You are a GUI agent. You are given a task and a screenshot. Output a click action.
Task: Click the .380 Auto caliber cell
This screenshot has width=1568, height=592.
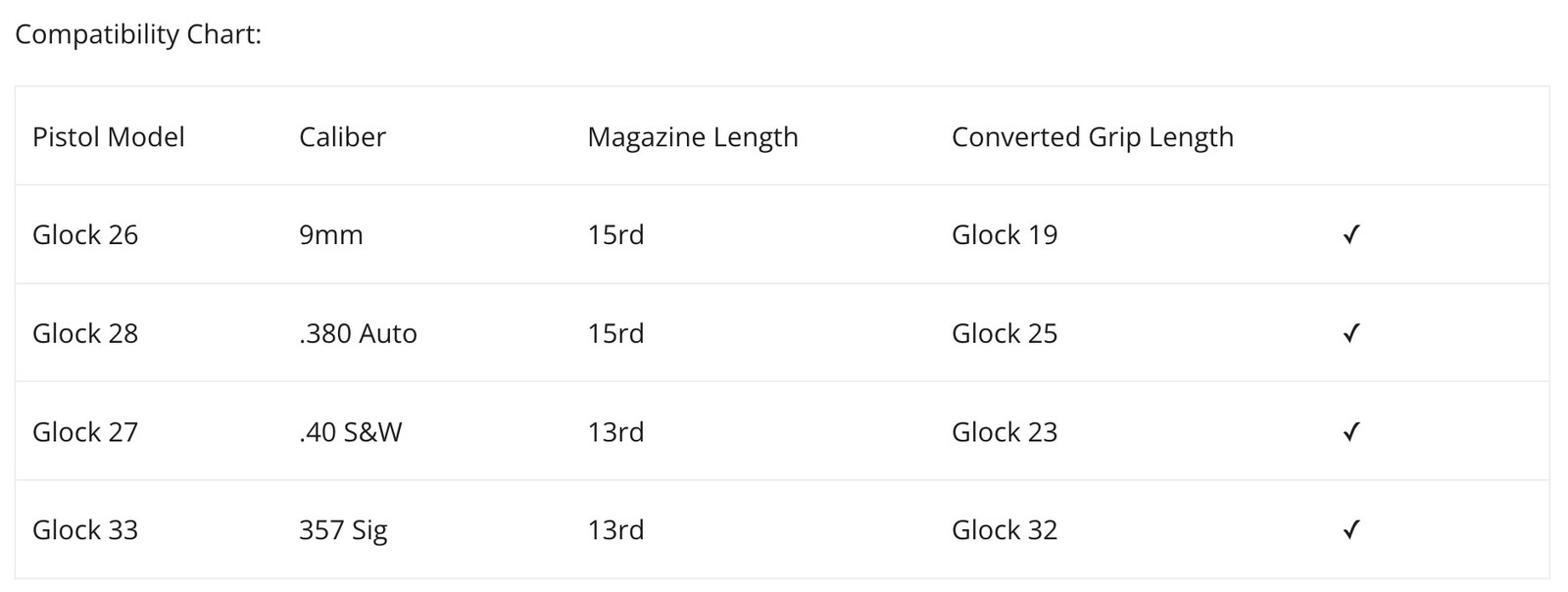[x=358, y=333]
